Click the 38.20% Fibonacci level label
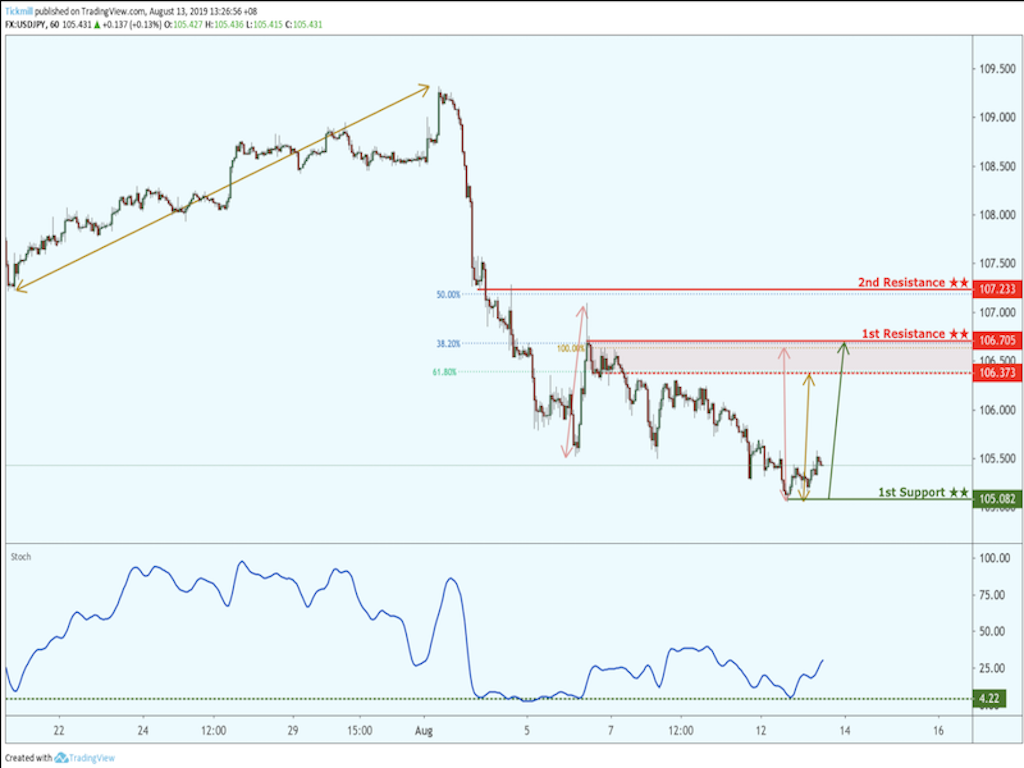The height and width of the screenshot is (768, 1024). click(448, 344)
